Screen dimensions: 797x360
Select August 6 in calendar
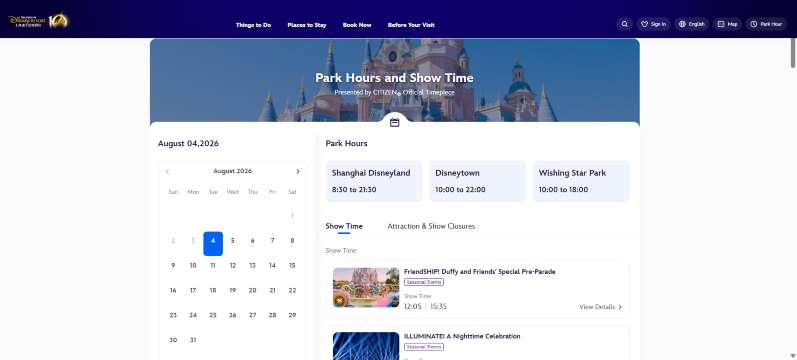pos(253,241)
